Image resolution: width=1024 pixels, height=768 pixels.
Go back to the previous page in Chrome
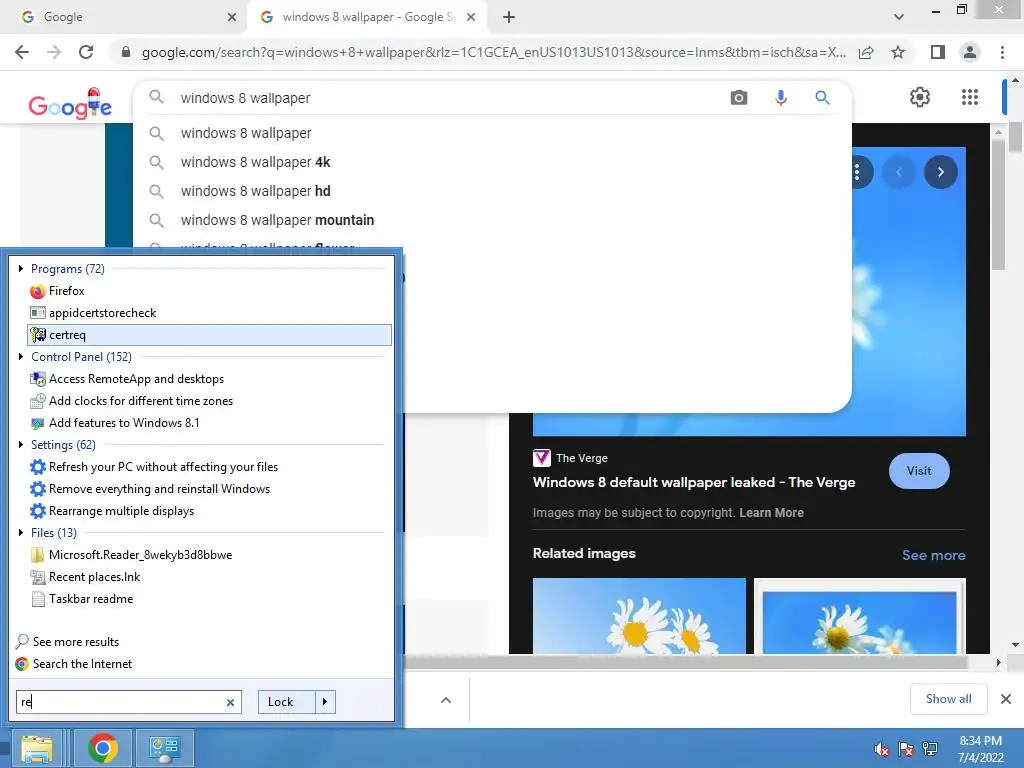click(22, 52)
